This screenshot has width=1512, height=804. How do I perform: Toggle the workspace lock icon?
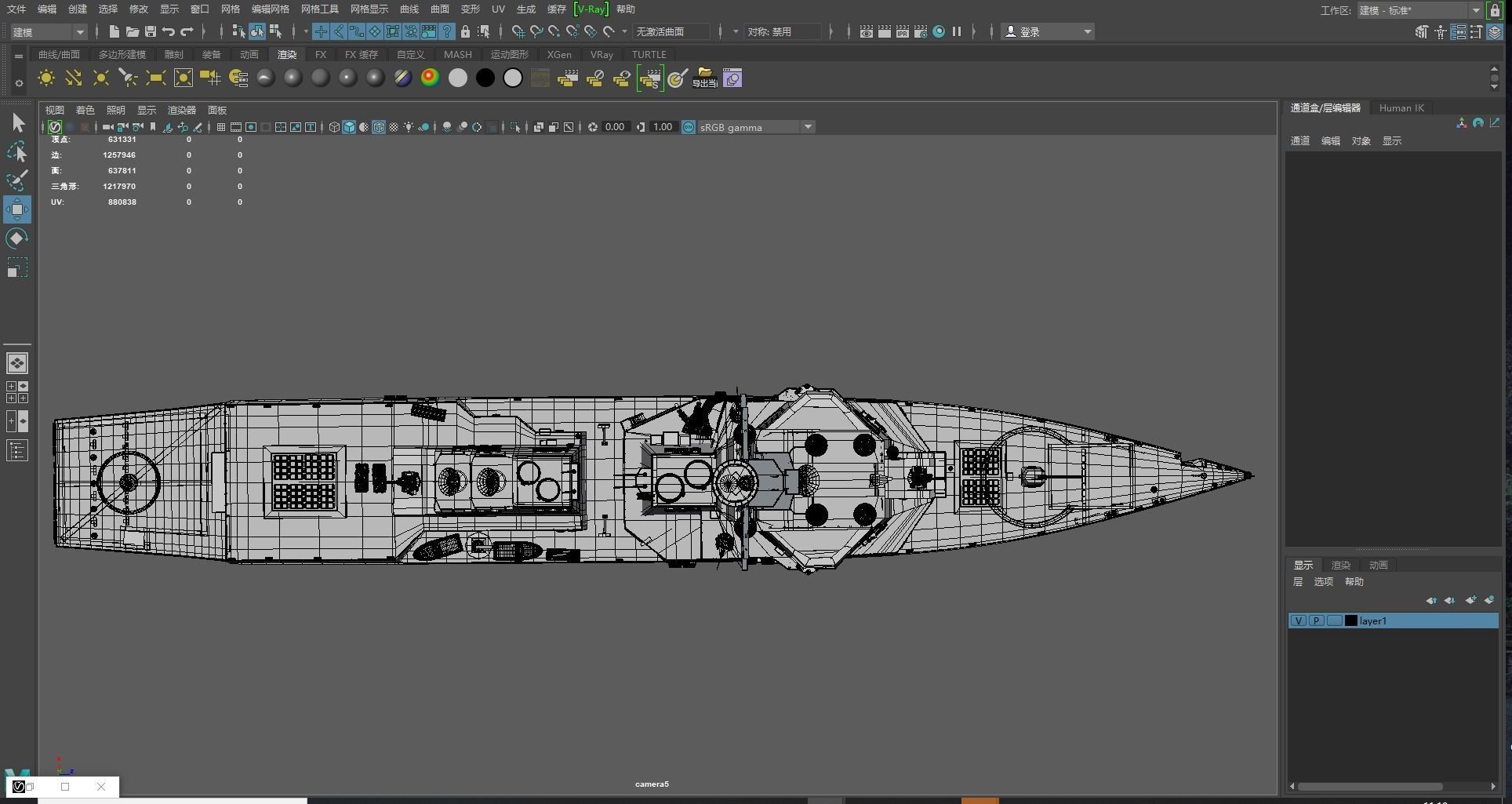pyautogui.click(x=1495, y=10)
